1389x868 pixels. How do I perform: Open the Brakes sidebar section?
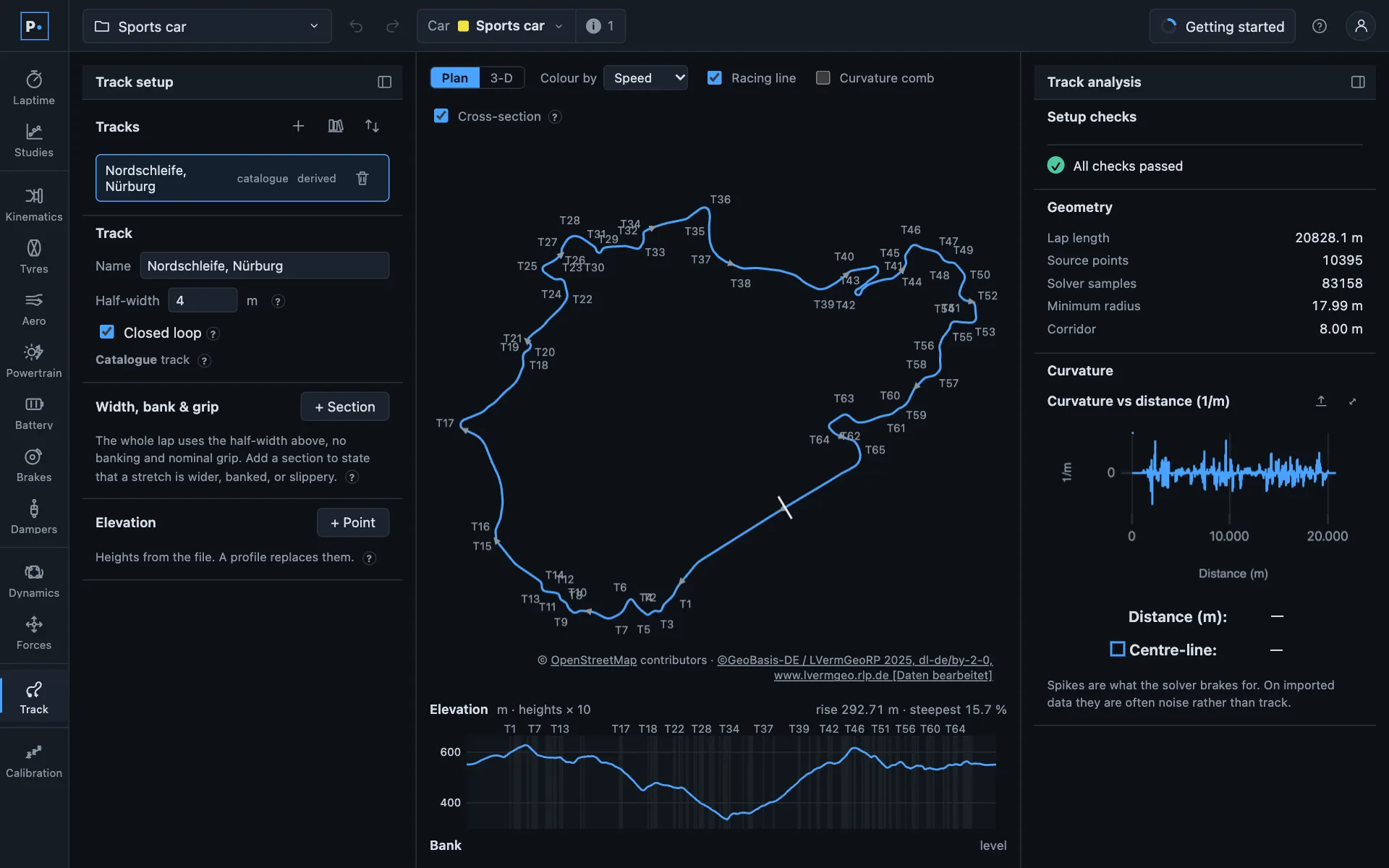34,465
